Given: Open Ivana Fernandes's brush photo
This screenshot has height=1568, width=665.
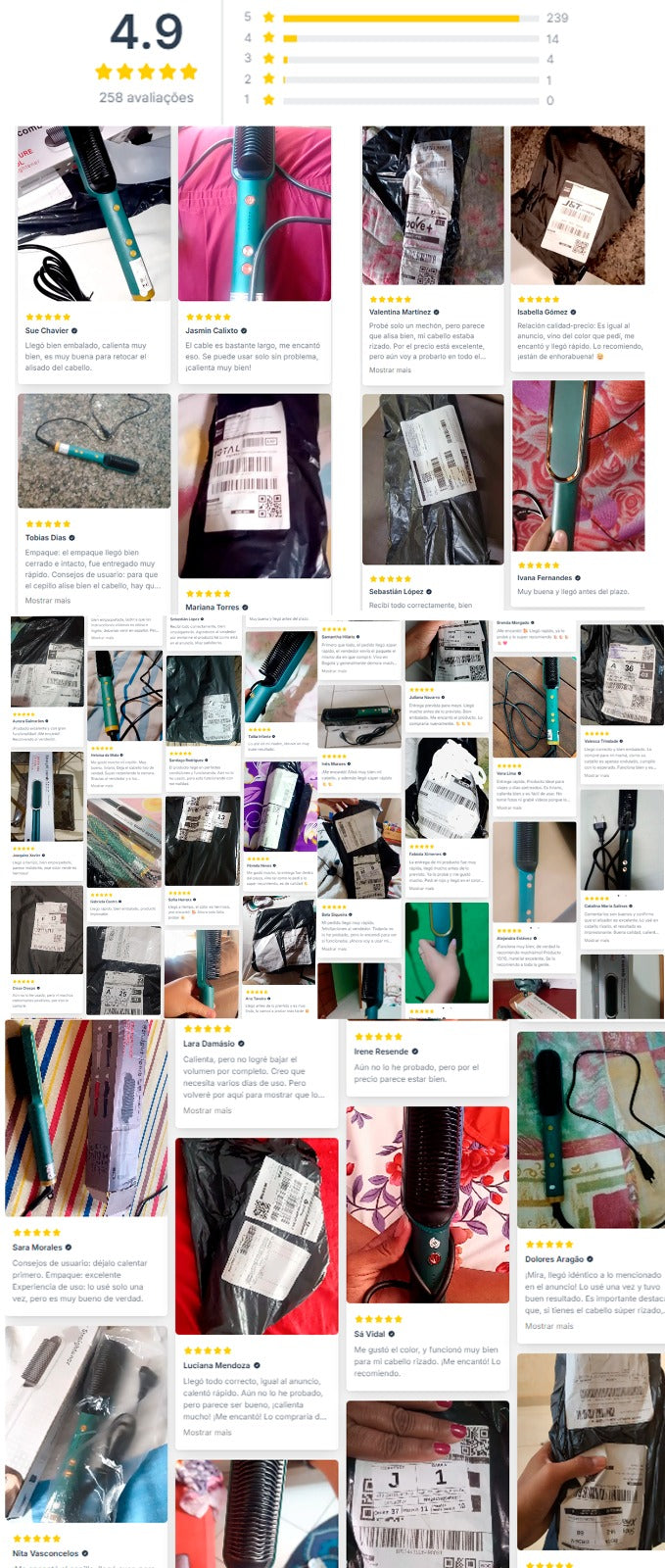Looking at the screenshot, I should pyautogui.click(x=578, y=465).
